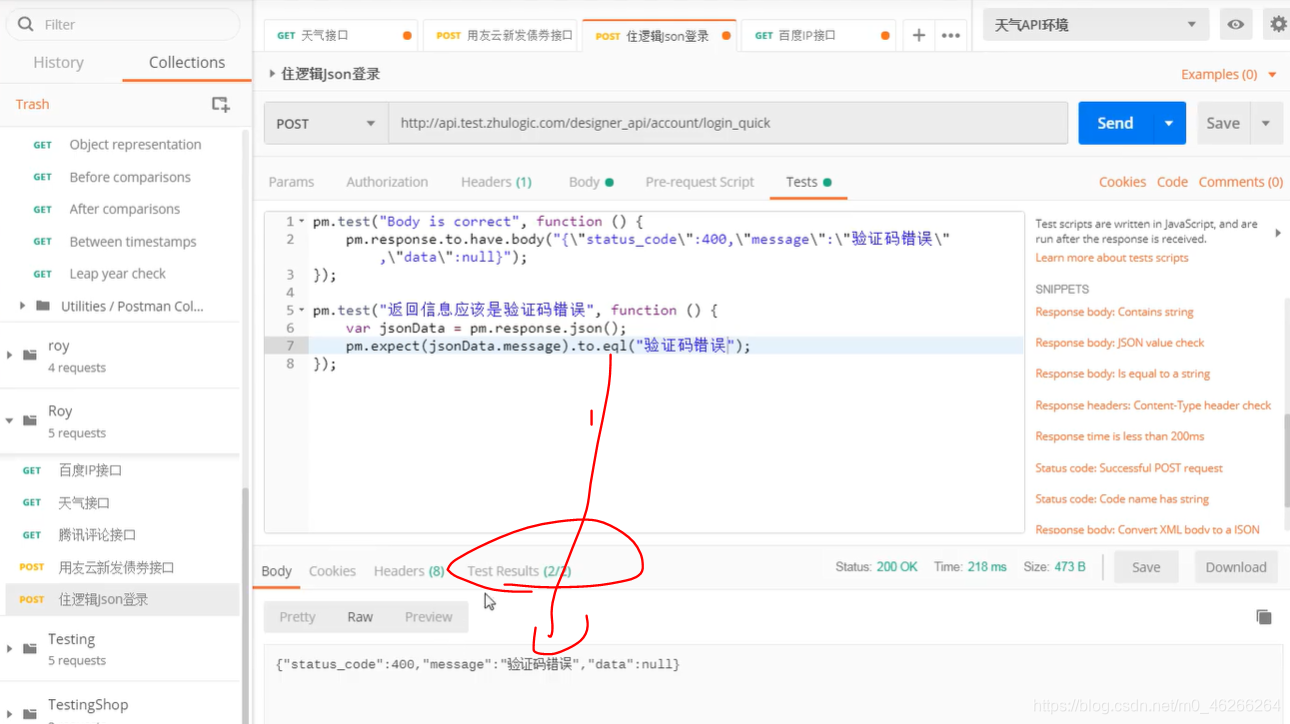Switch to the 用友云新发债券接口 request tab
This screenshot has width=1290, height=724.
point(503,35)
